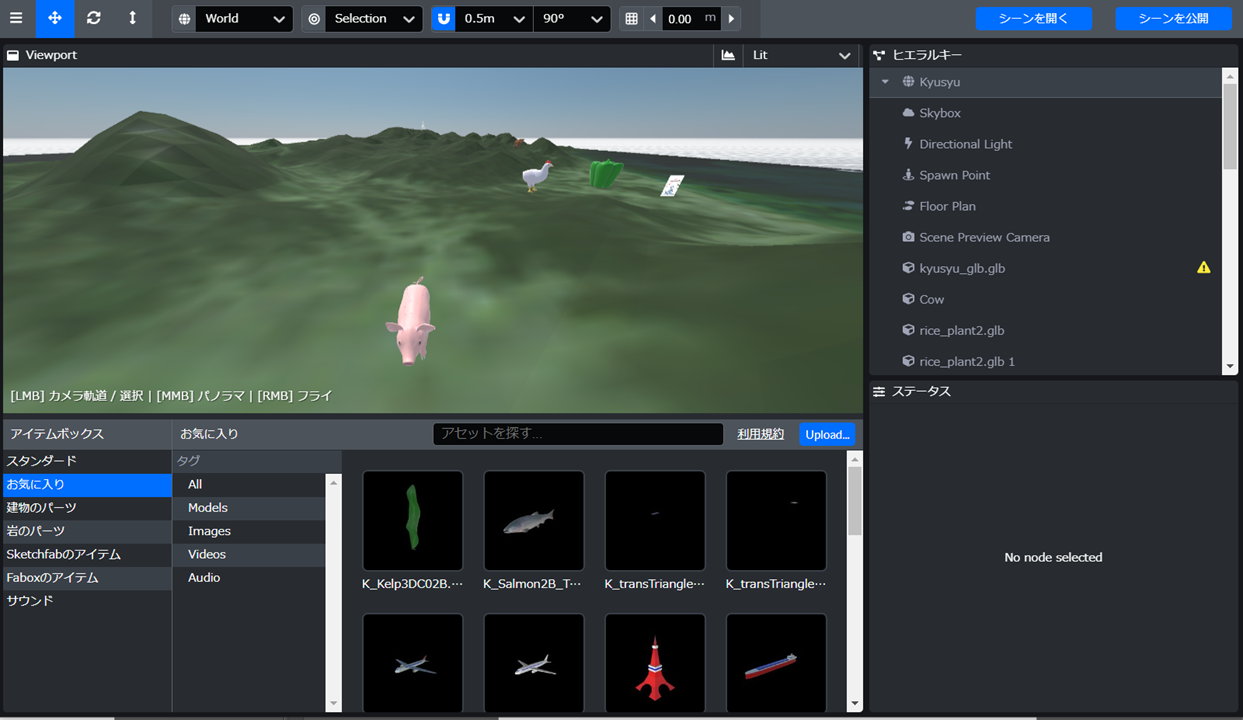Viewport: 1243px width, 720px height.
Task: Select the K_Salmon2B asset thumbnail
Action: (533, 521)
